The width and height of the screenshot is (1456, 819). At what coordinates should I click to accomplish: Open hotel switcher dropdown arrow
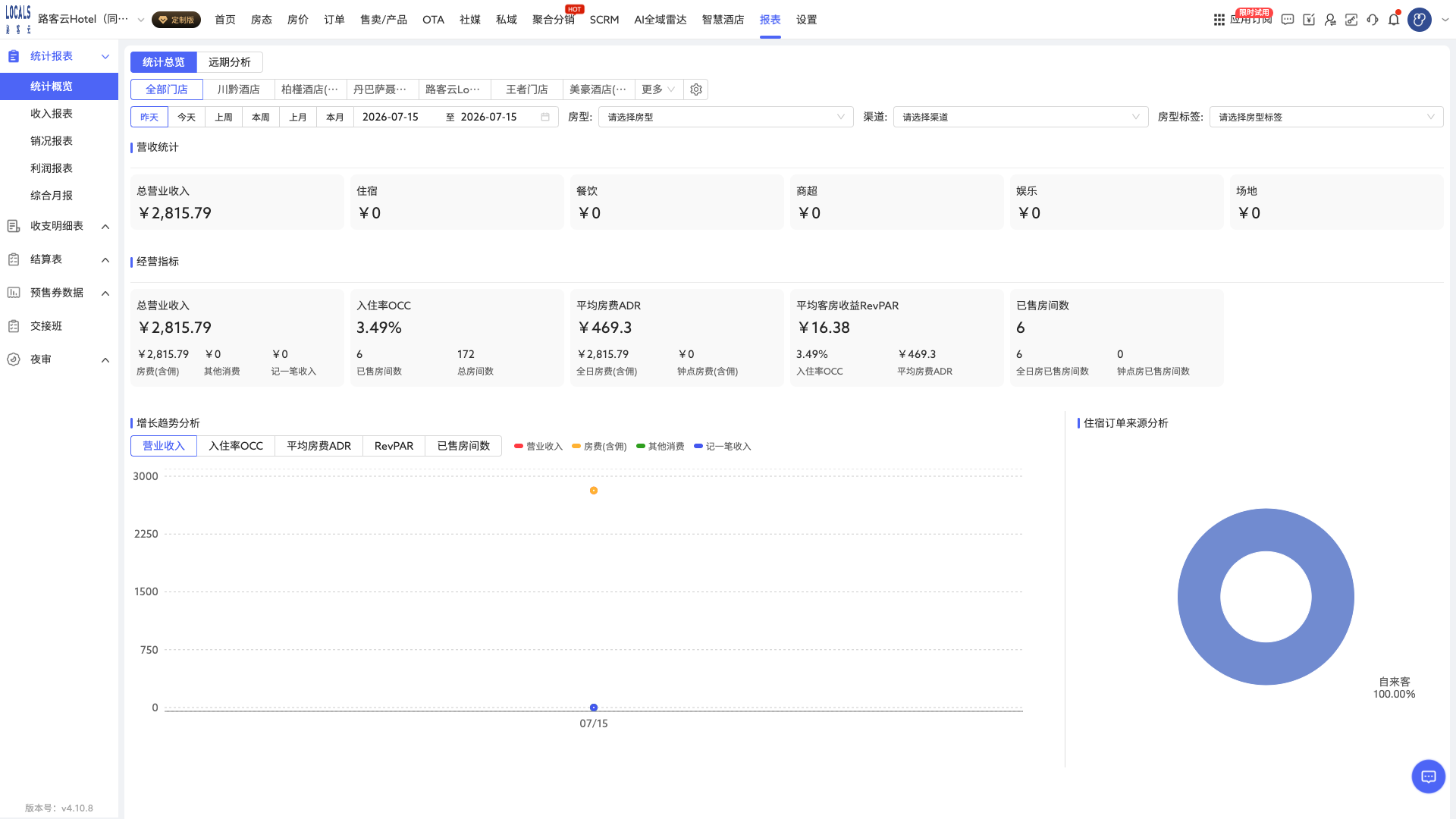(140, 20)
